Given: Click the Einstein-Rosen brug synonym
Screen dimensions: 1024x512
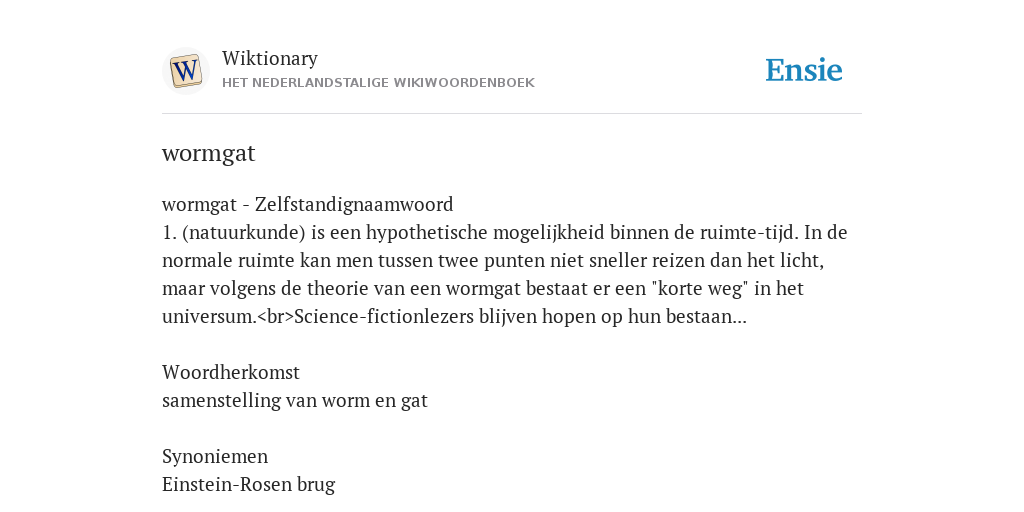Looking at the screenshot, I should (x=248, y=485).
